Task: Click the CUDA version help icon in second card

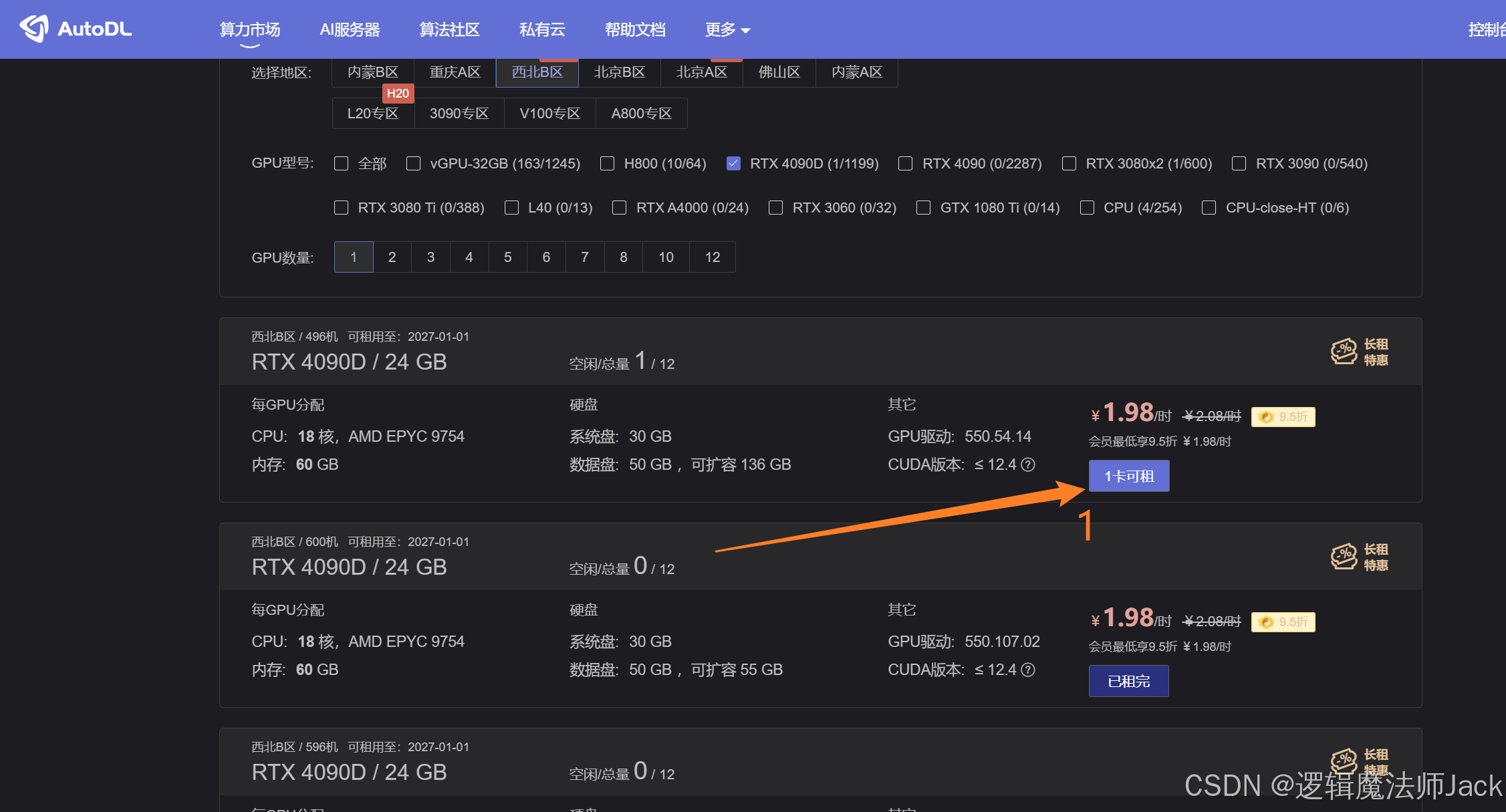Action: click(x=1028, y=670)
